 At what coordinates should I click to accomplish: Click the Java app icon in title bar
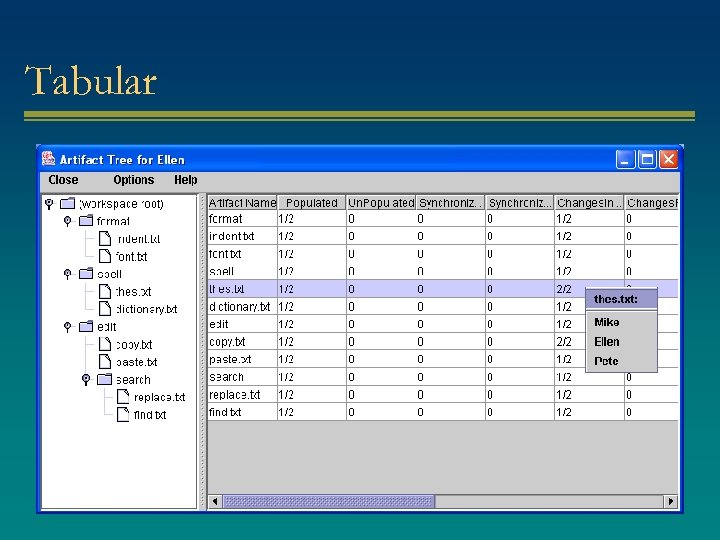[x=48, y=159]
